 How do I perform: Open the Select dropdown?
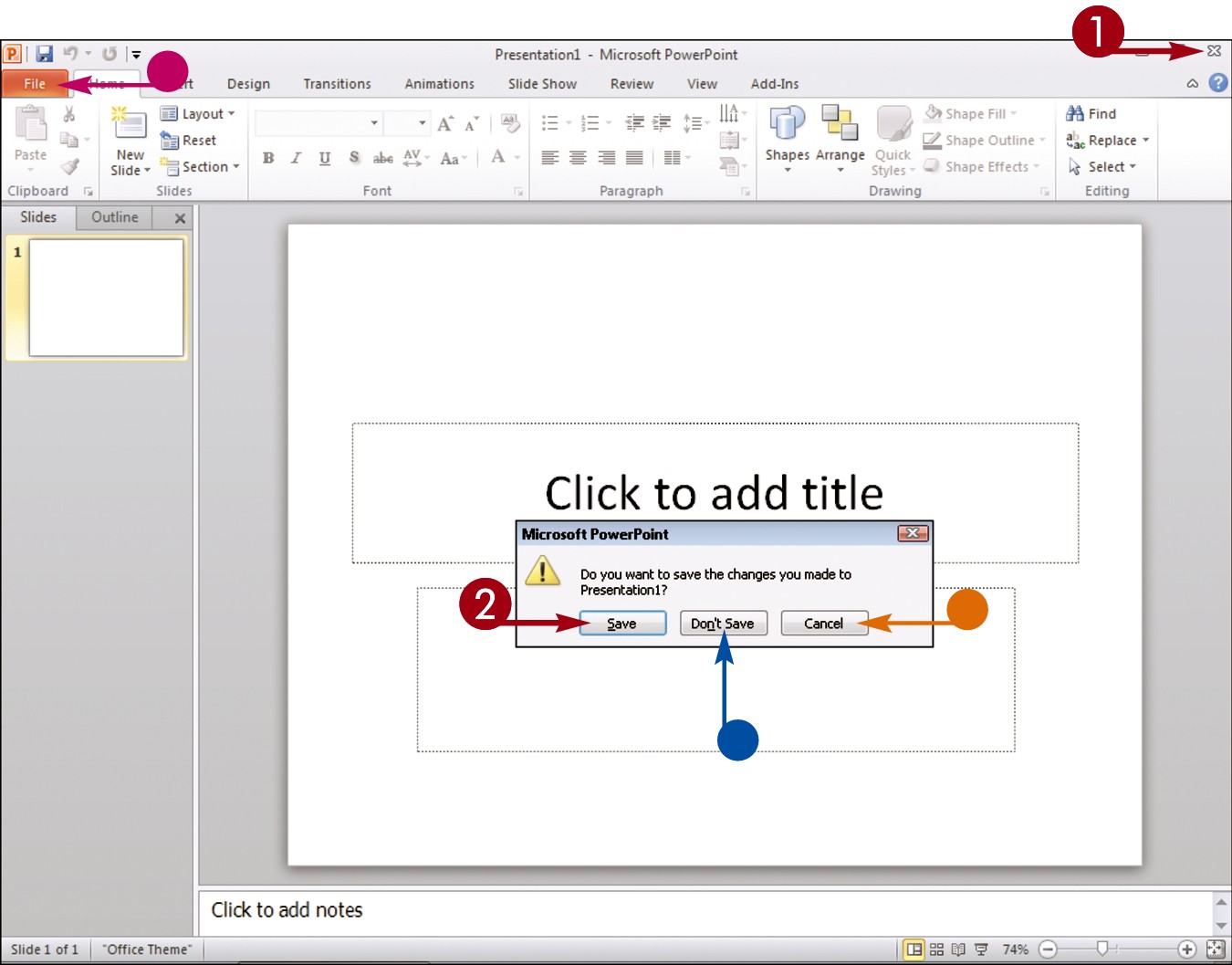pos(1102,167)
